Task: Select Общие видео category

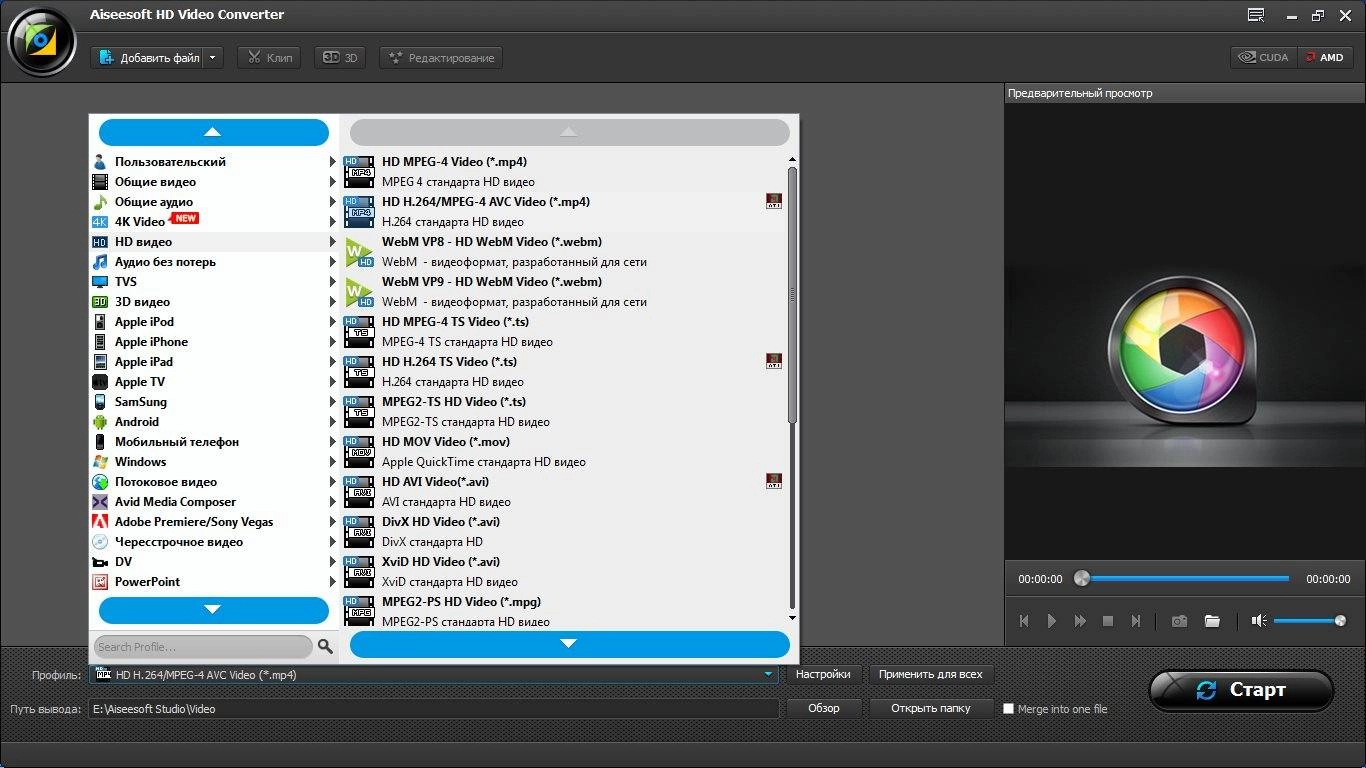Action: click(x=214, y=182)
